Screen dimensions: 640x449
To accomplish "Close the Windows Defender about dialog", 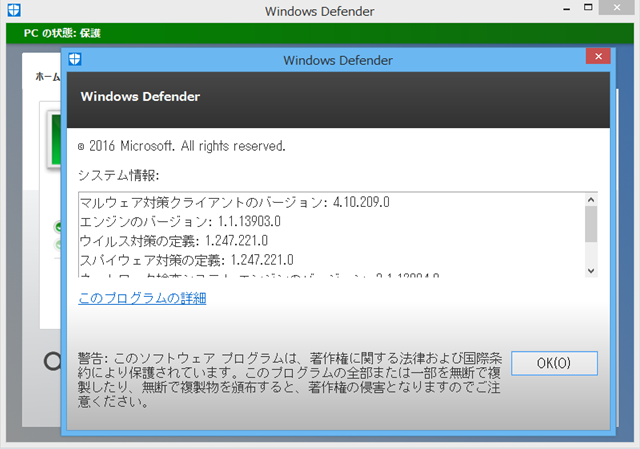I will coord(597,57).
